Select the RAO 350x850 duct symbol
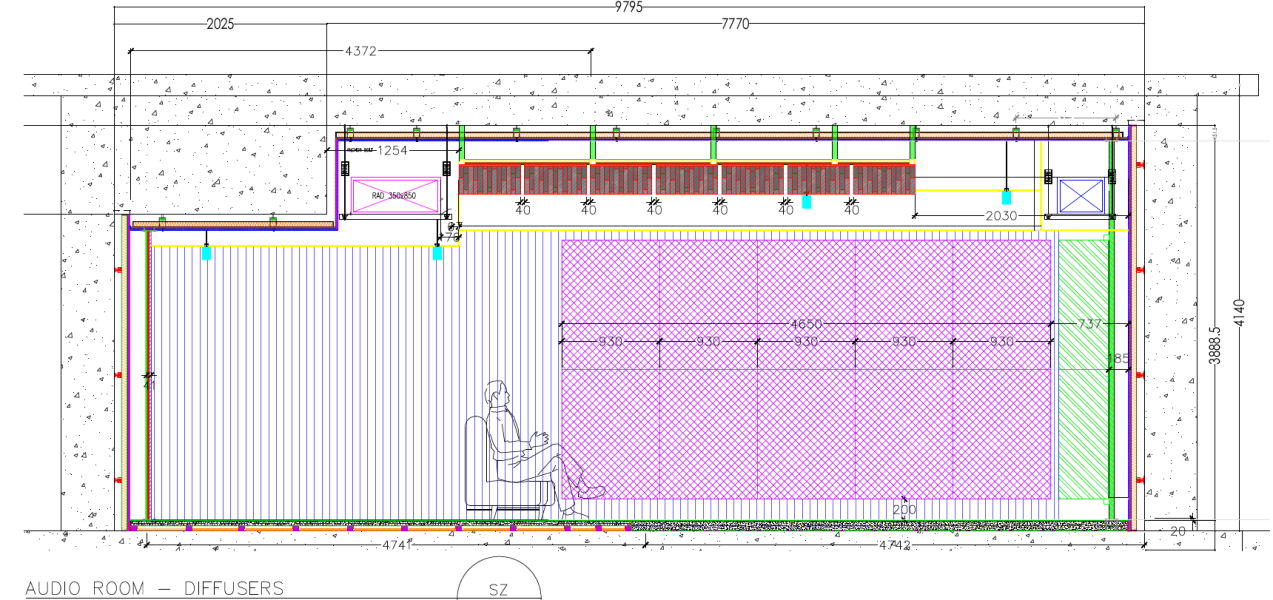 click(394, 193)
